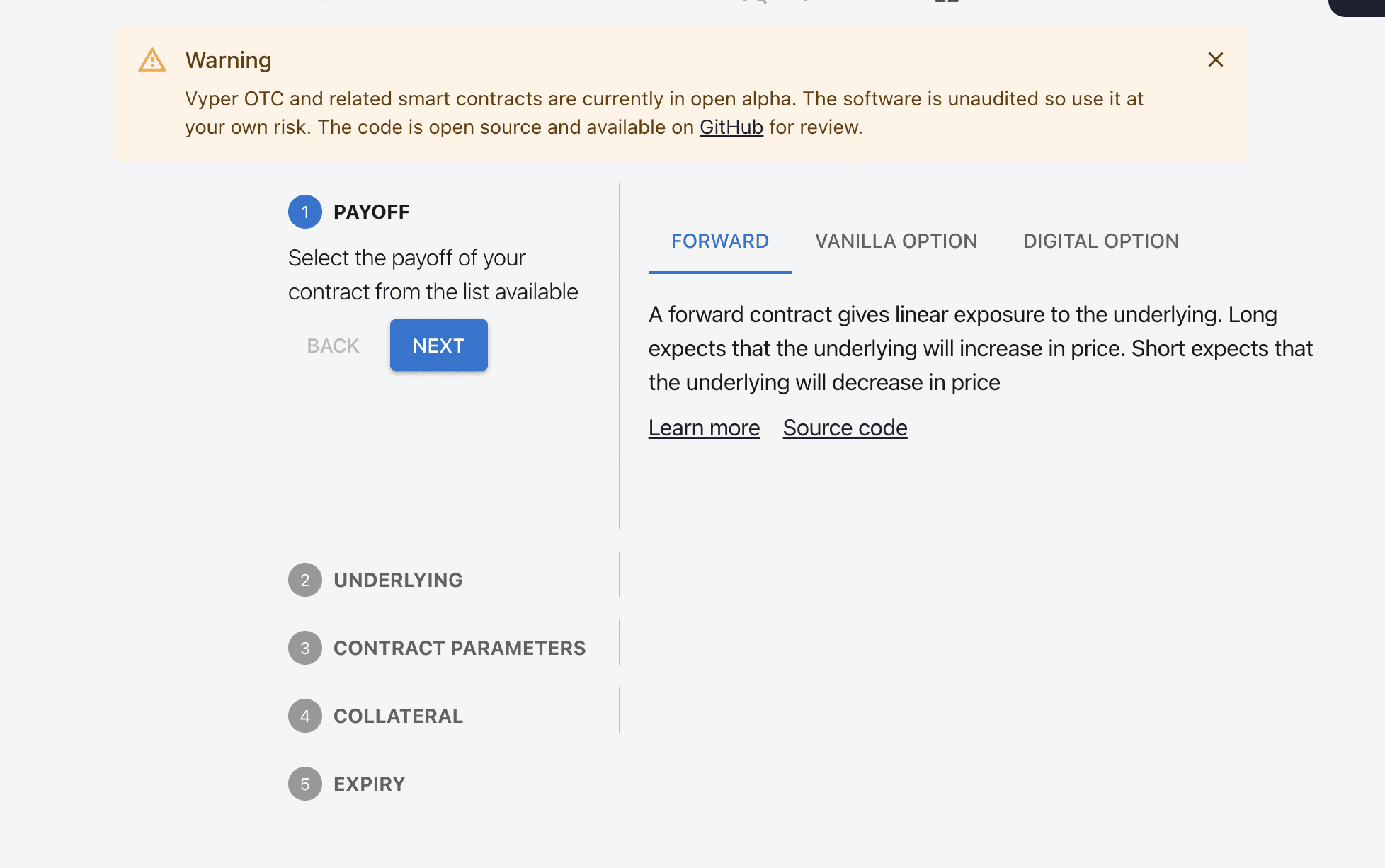1385x868 pixels.
Task: Click the step 5 circle icon
Action: tap(305, 784)
